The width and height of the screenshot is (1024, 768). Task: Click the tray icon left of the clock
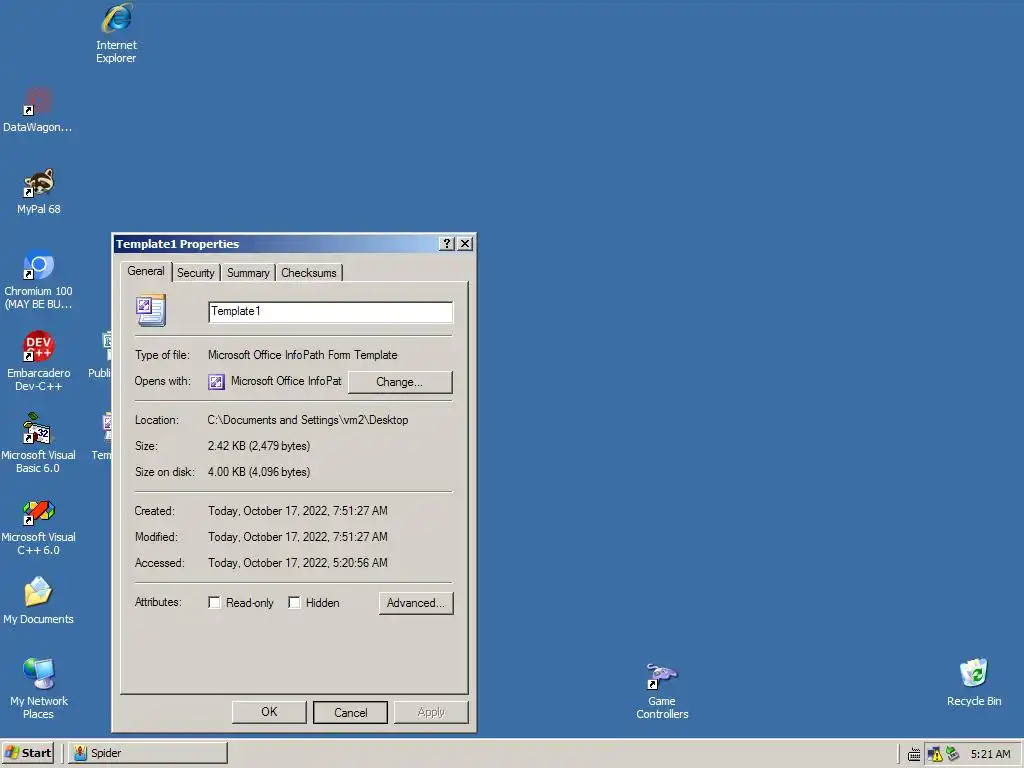coord(953,754)
